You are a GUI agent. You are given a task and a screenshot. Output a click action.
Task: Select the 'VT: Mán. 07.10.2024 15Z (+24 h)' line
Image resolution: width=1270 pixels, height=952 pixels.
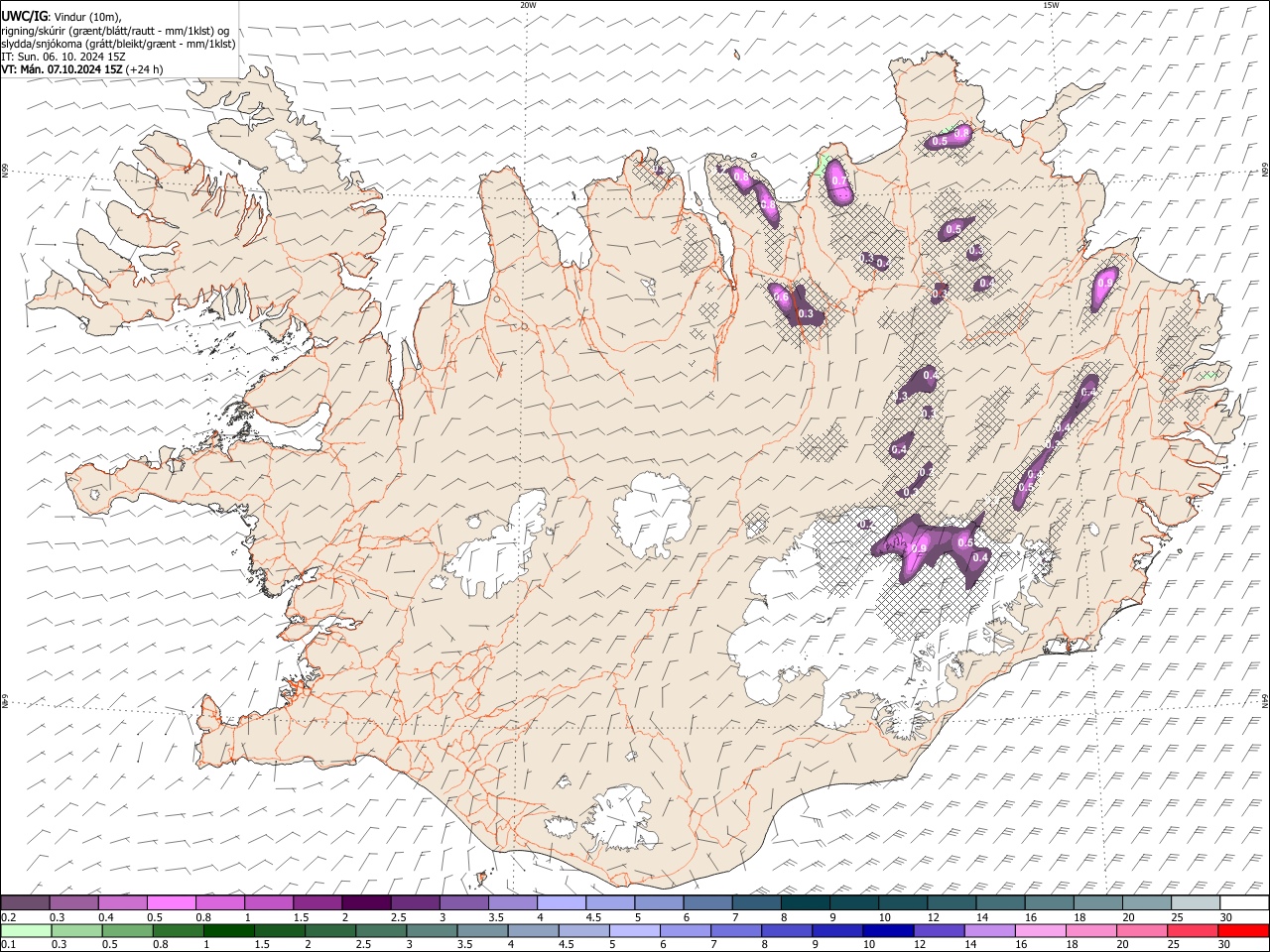[82, 69]
